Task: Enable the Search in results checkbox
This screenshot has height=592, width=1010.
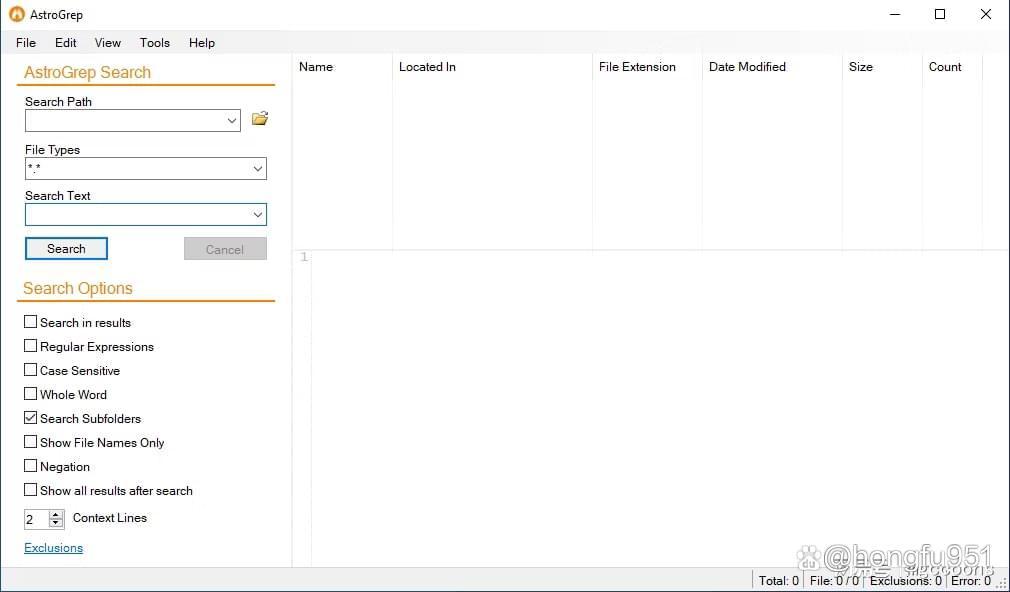Action: (30, 321)
